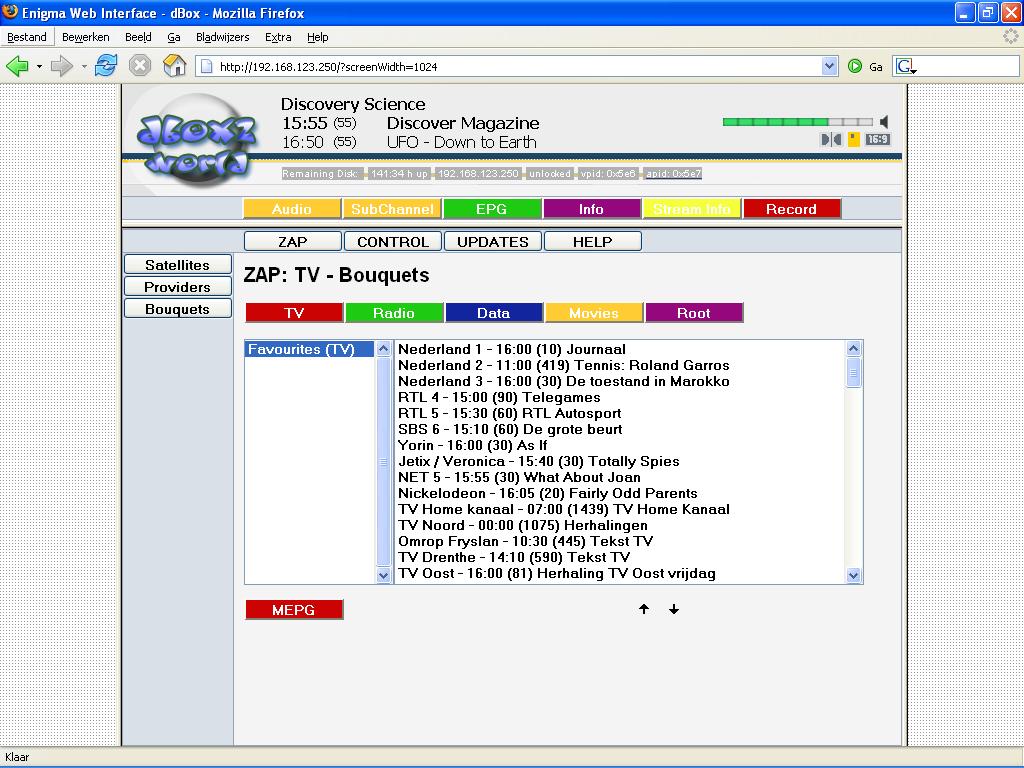
Task: Open Stream Info button
Action: pyautogui.click(x=692, y=209)
